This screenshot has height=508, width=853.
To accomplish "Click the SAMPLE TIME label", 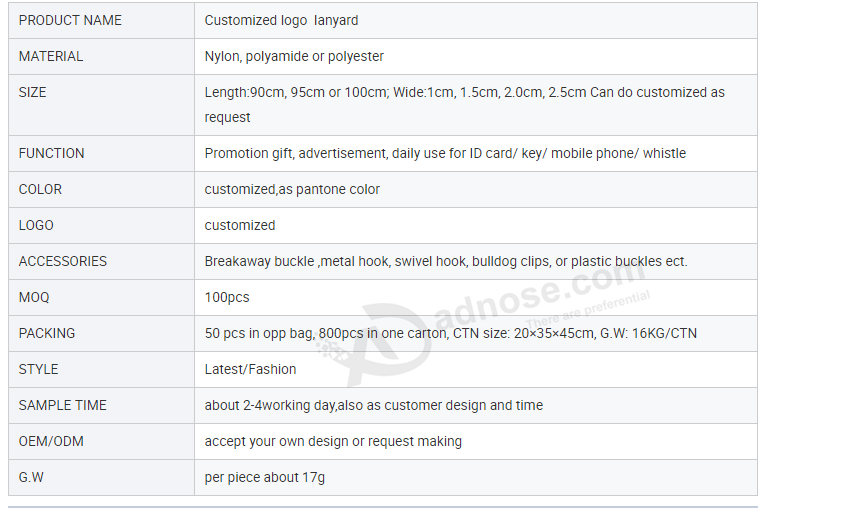I will [62, 405].
